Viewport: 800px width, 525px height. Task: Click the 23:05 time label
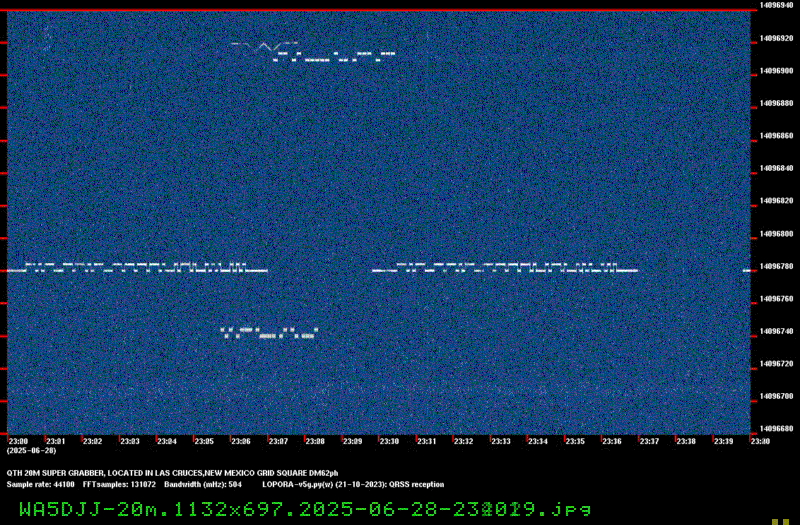(204, 441)
